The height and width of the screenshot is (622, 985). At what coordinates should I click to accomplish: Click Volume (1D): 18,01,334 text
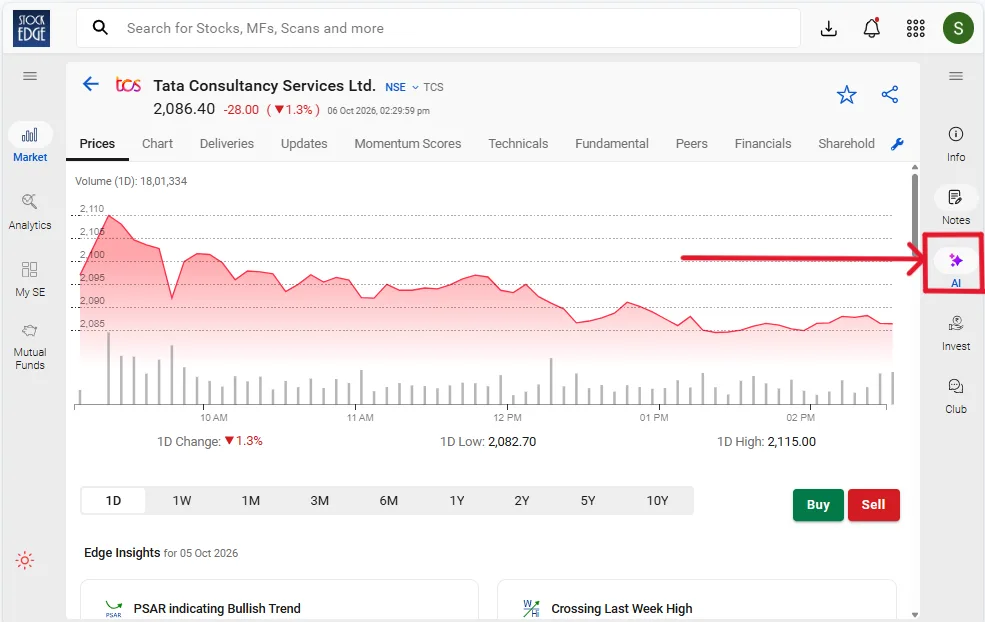(x=131, y=181)
